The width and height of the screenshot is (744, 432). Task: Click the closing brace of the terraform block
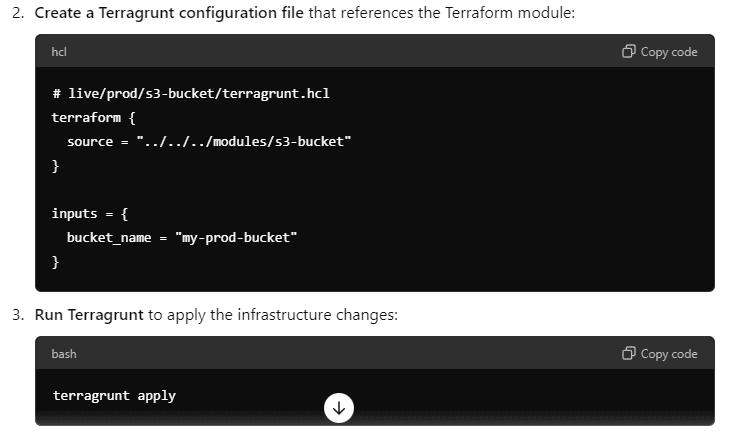55,166
